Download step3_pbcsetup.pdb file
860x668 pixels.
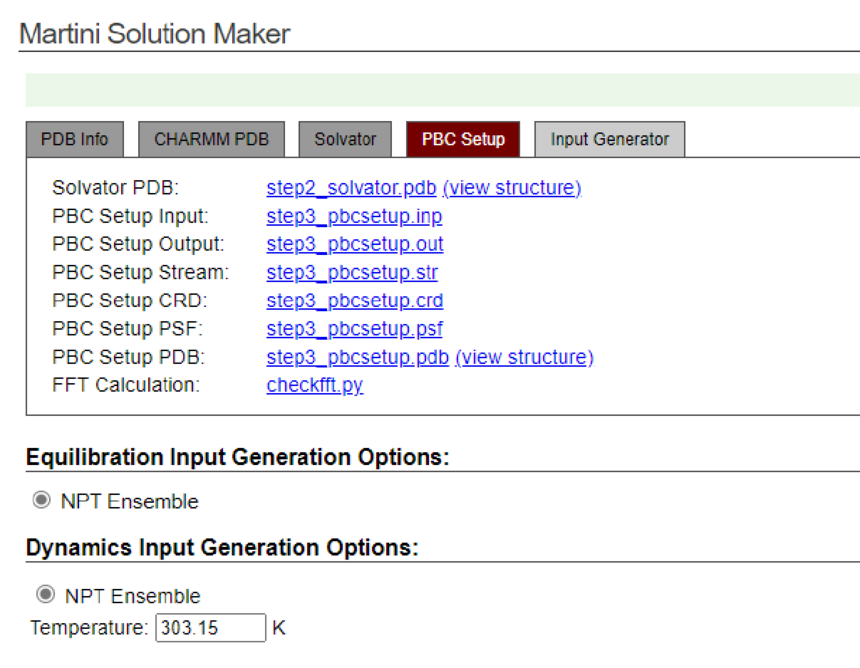(x=357, y=357)
